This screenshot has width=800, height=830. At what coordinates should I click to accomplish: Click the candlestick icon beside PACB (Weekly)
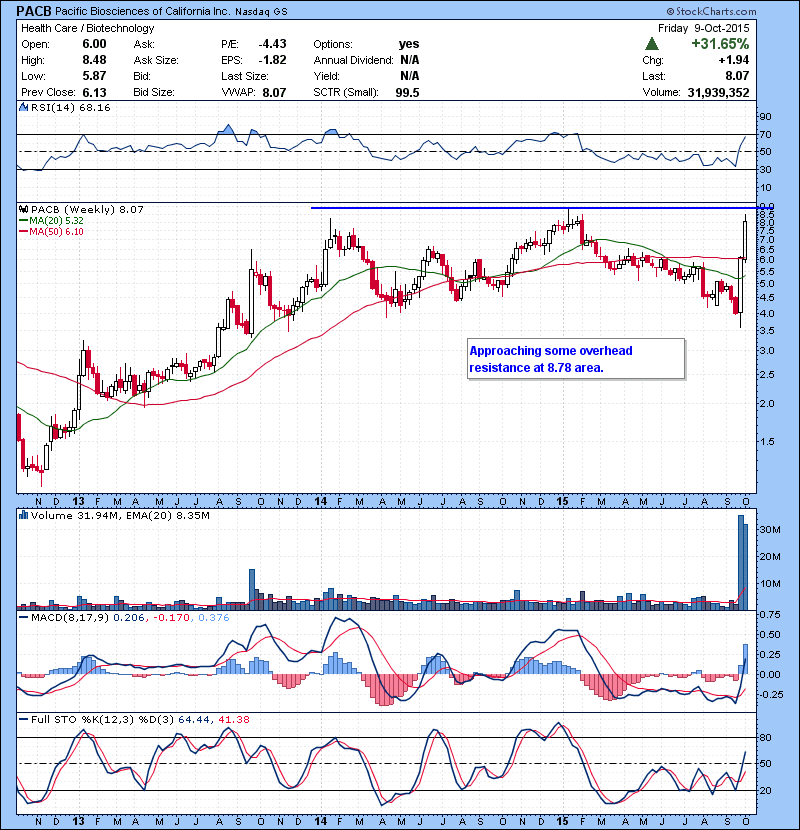(x=23, y=209)
